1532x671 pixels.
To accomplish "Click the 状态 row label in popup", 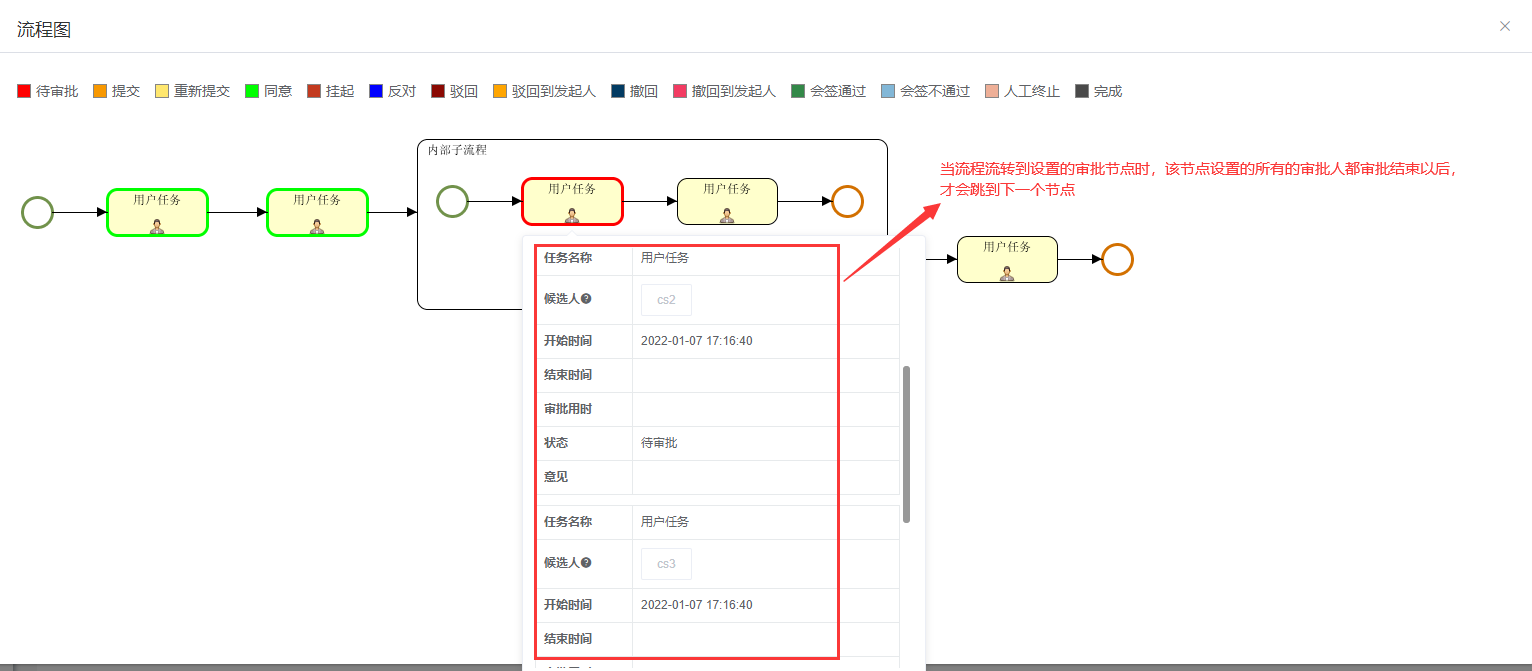I will click(556, 442).
